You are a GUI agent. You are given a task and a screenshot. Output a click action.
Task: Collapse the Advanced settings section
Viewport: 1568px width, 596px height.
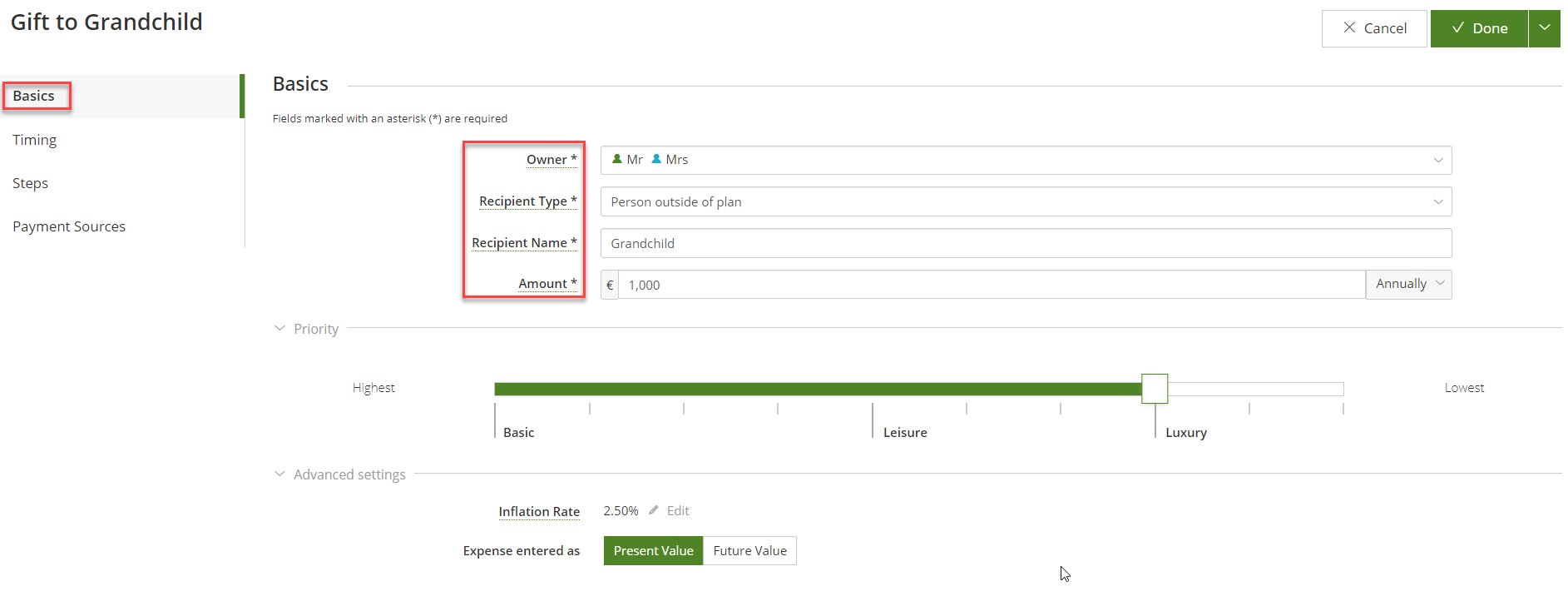[x=279, y=474]
